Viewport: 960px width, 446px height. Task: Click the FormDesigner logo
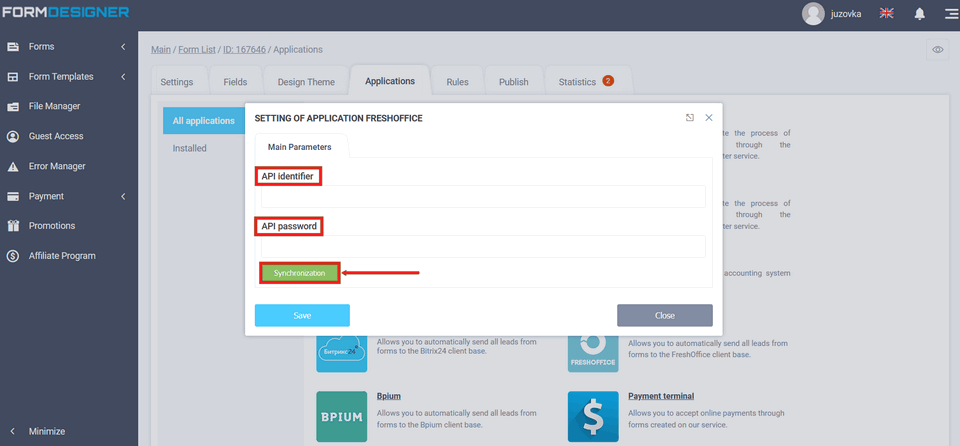coord(65,12)
